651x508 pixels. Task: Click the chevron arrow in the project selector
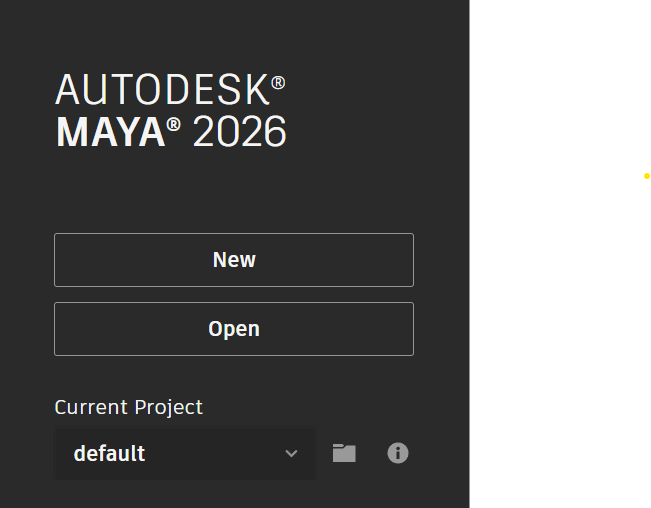tap(291, 454)
